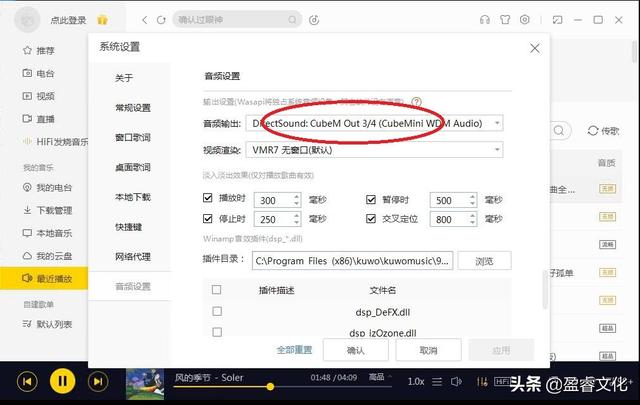Toggle the select-all plugins header checkbox
The width and height of the screenshot is (640, 405).
tap(217, 289)
